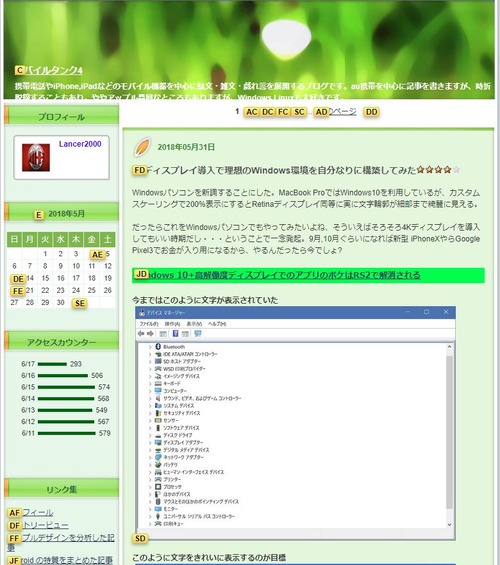Click the Back arrow in Device Manager toolbar
500x565 pixels.
[141, 334]
